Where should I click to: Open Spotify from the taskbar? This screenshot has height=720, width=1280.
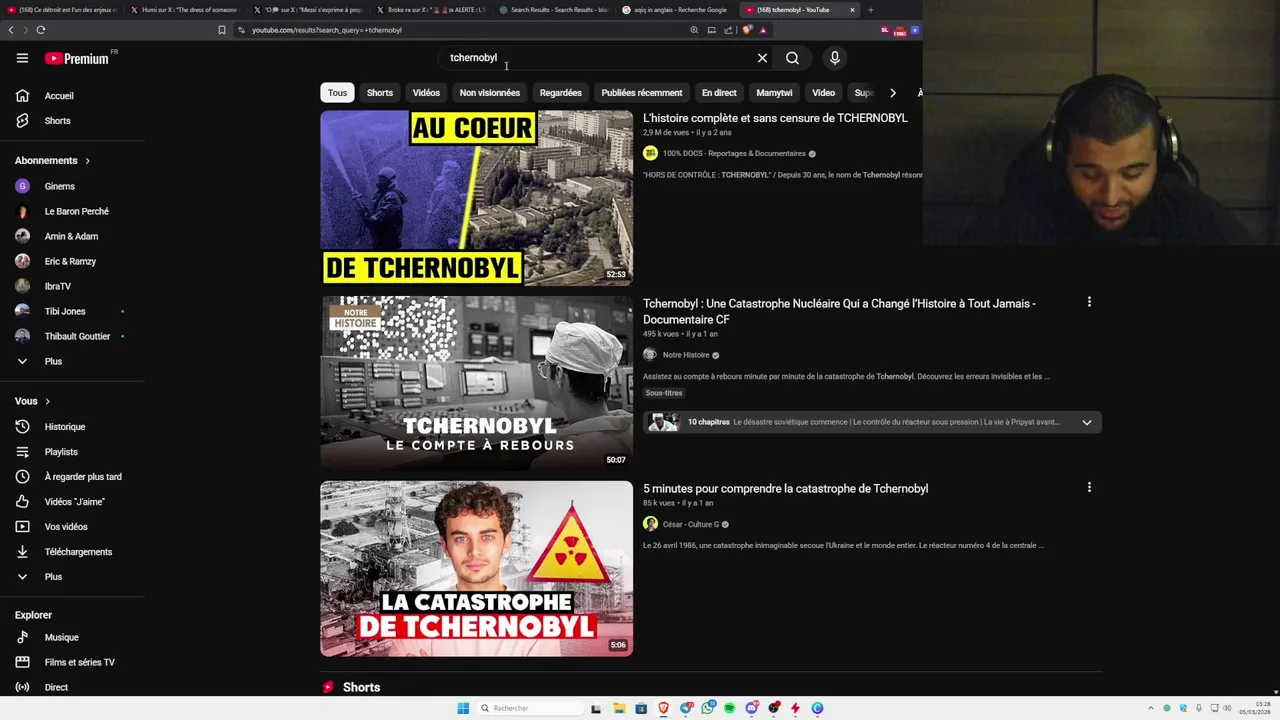(x=730, y=708)
